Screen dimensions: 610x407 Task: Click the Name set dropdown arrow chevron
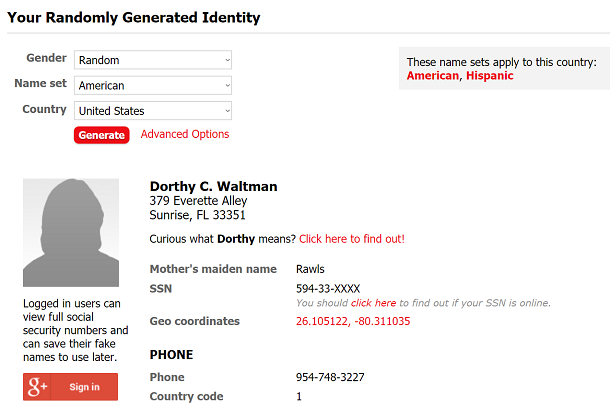click(228, 86)
